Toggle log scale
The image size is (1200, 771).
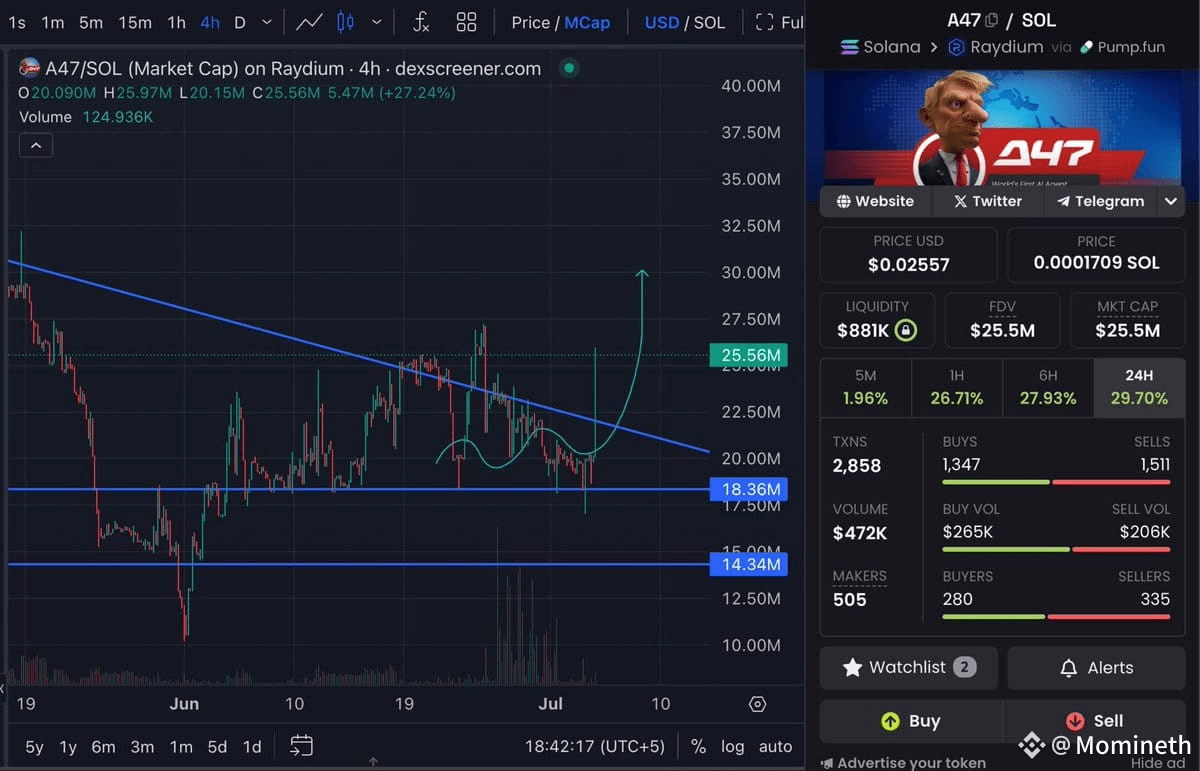click(732, 746)
